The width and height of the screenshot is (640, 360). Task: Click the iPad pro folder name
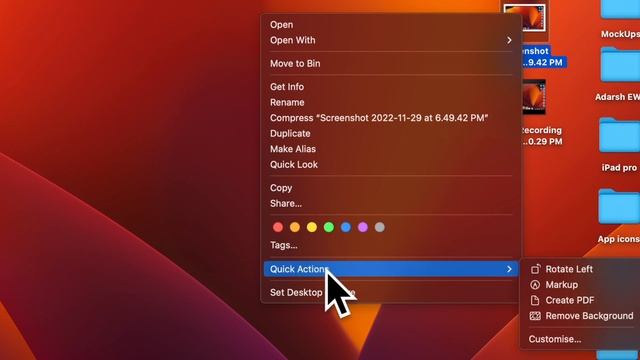(x=619, y=167)
